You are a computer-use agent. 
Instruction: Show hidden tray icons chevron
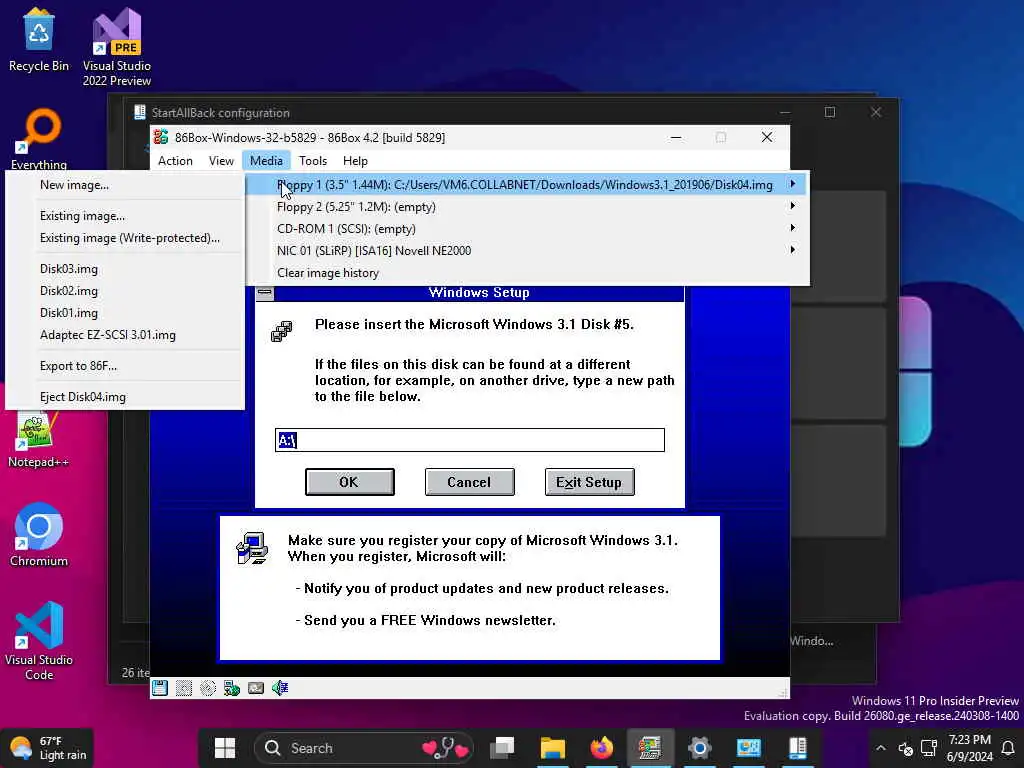coord(881,748)
